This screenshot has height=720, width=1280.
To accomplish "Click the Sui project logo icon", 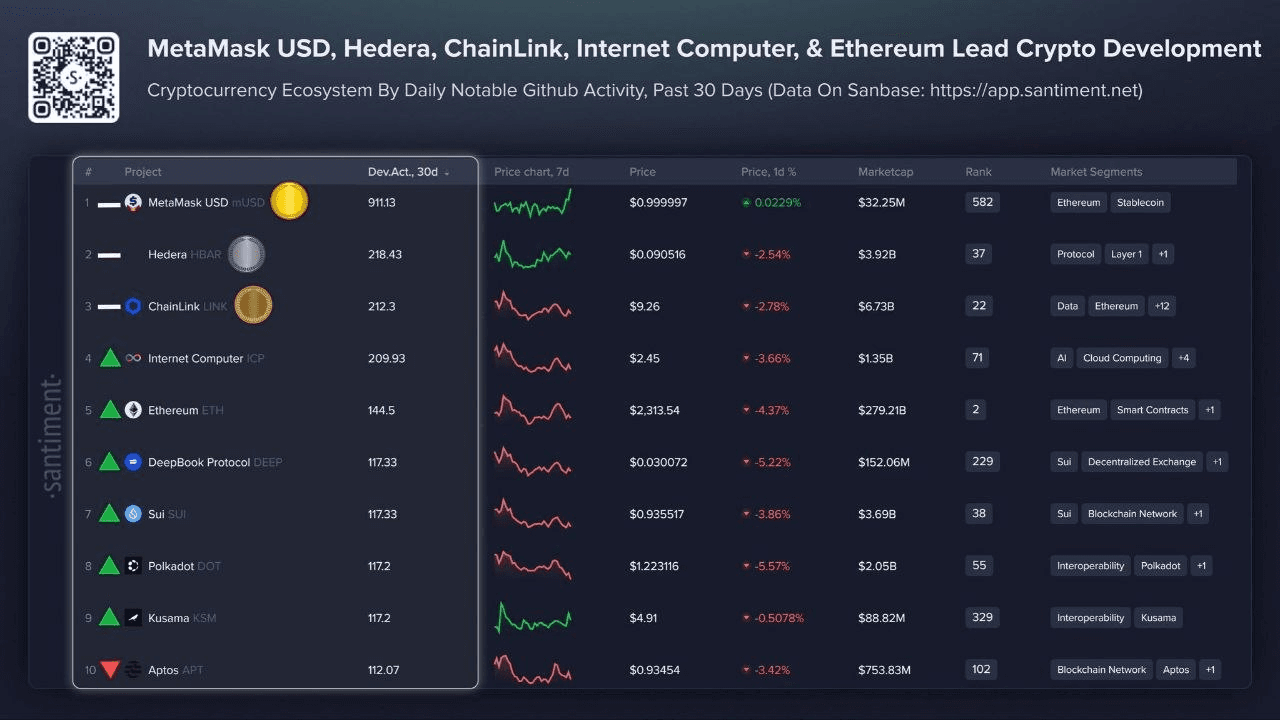I will point(133,514).
